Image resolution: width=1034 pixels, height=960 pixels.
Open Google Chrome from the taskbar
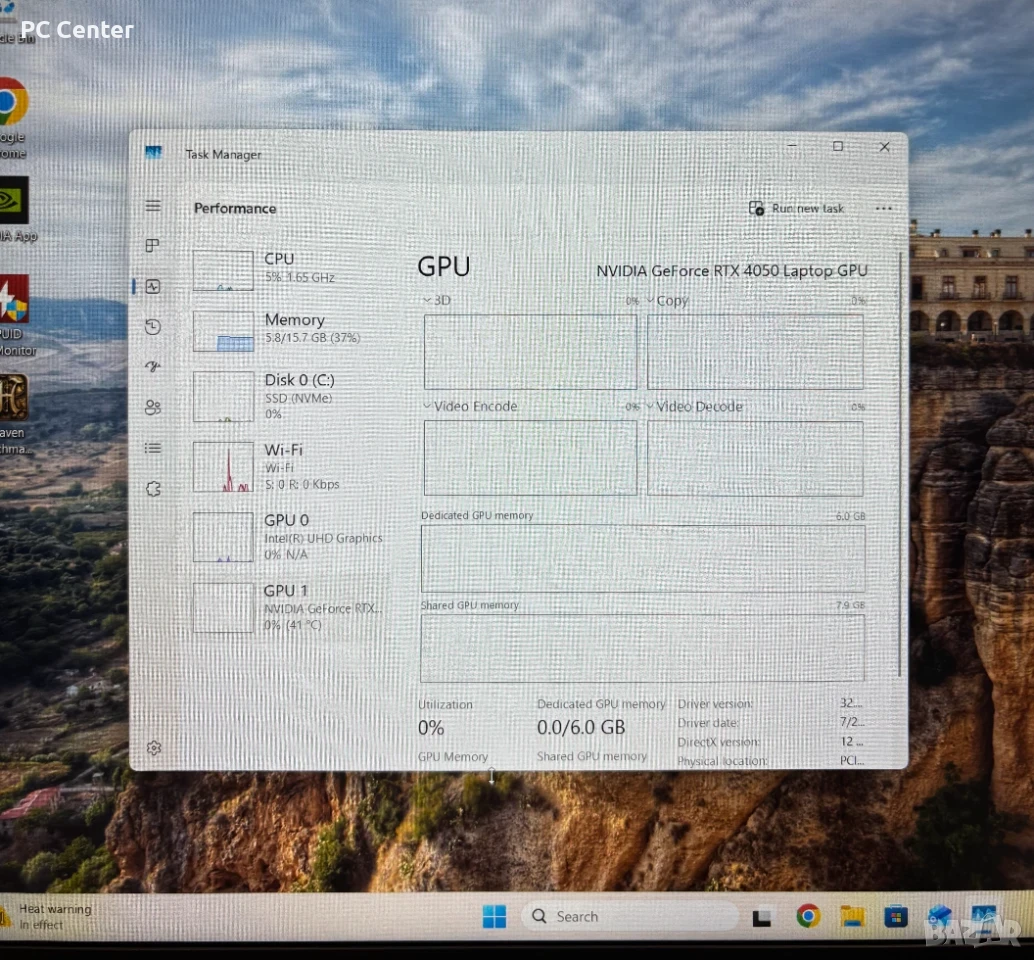pos(808,916)
